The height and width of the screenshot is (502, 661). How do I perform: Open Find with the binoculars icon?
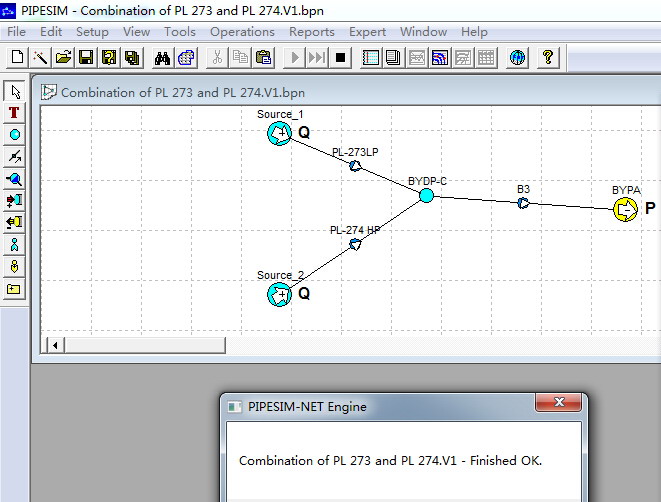162,57
